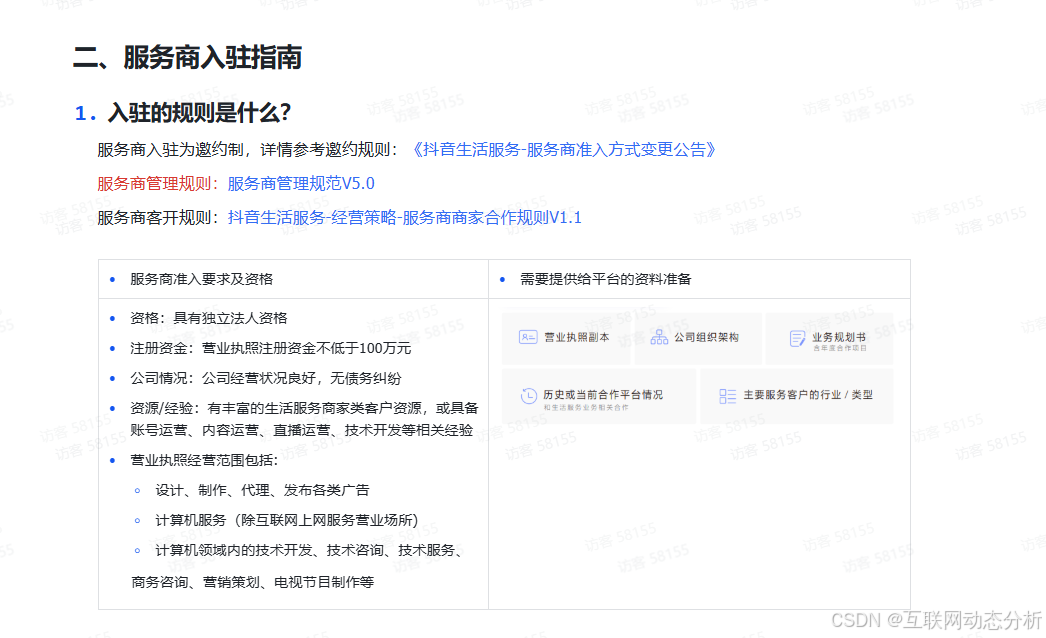The image size is (1046, 638).
Task: Click the line about 注册资金 不低于100万元
Action: 270,348
